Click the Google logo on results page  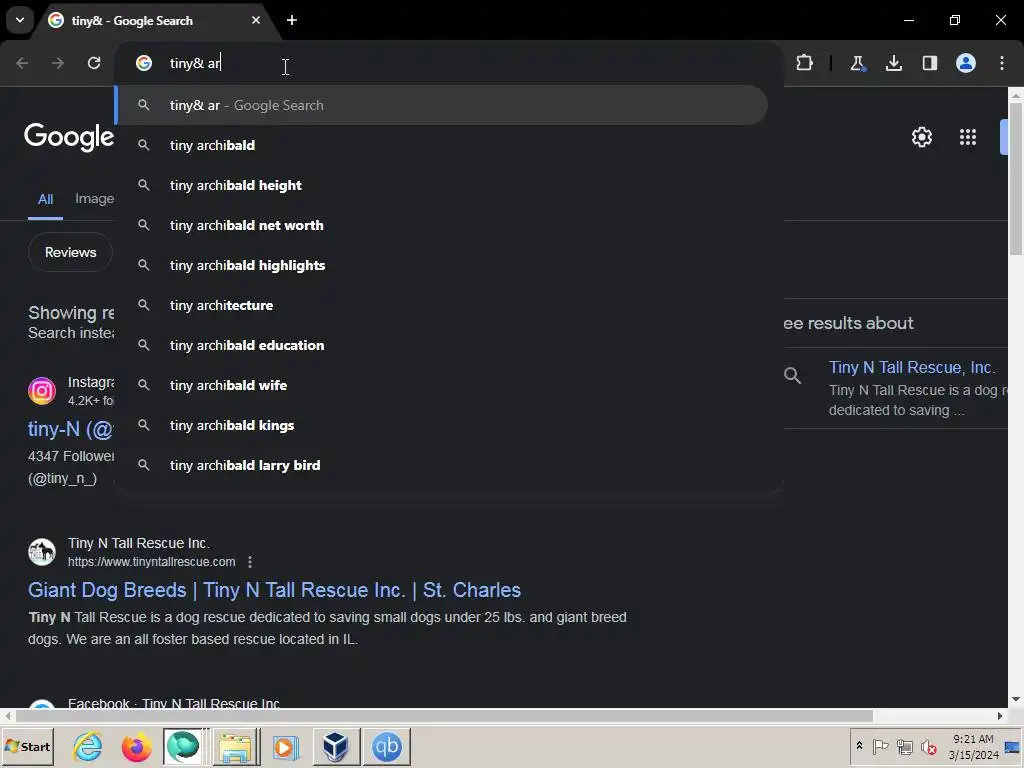point(69,137)
